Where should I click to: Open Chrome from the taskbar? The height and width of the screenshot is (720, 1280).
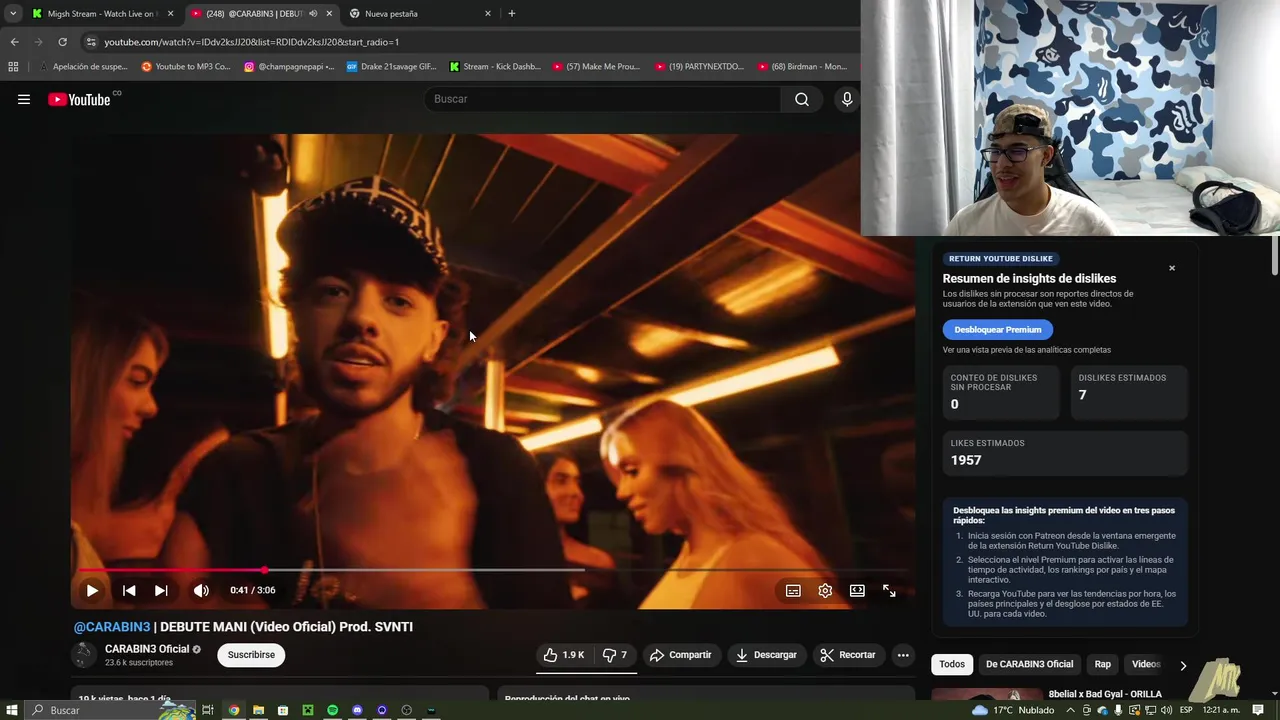pyautogui.click(x=234, y=710)
